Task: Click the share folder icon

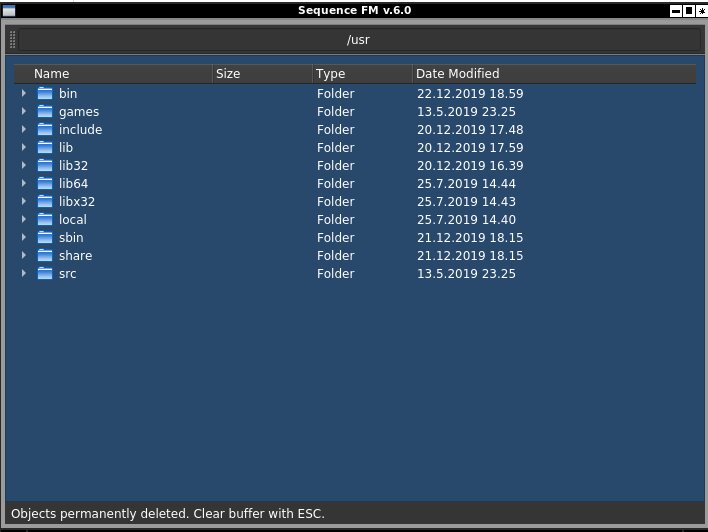Action: coord(45,256)
